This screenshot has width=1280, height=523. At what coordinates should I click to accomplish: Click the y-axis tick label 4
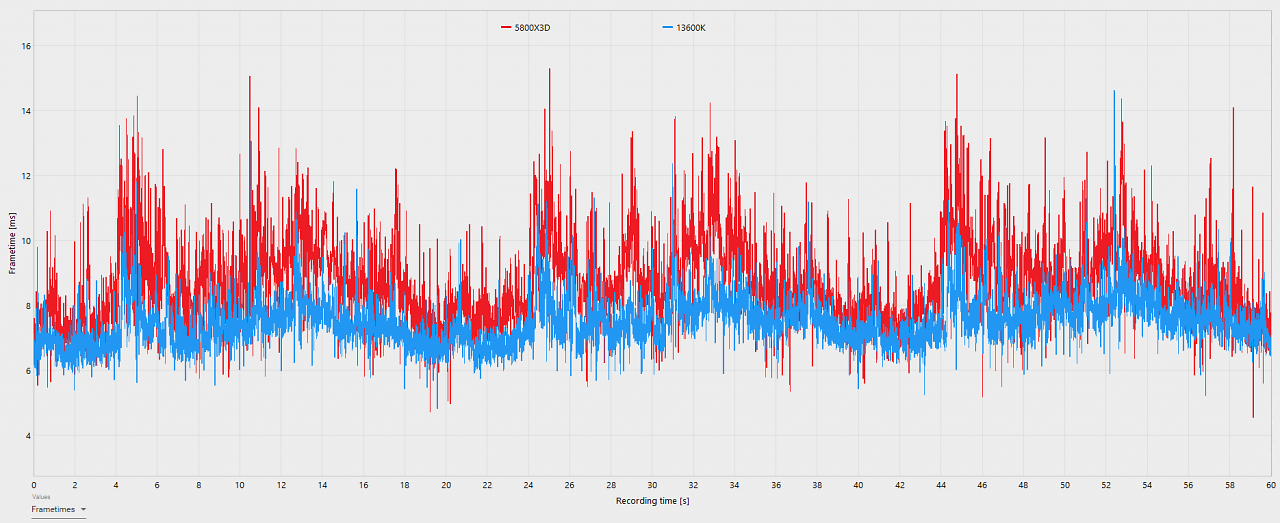pos(28,436)
